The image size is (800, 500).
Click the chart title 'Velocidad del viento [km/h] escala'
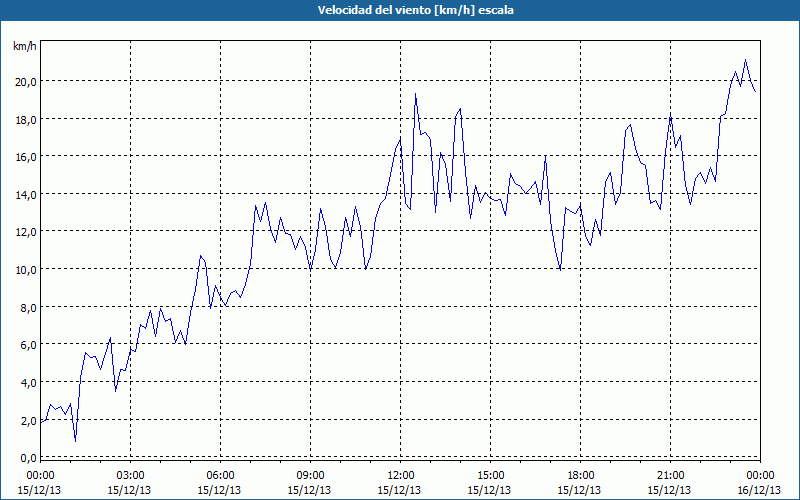[415, 10]
